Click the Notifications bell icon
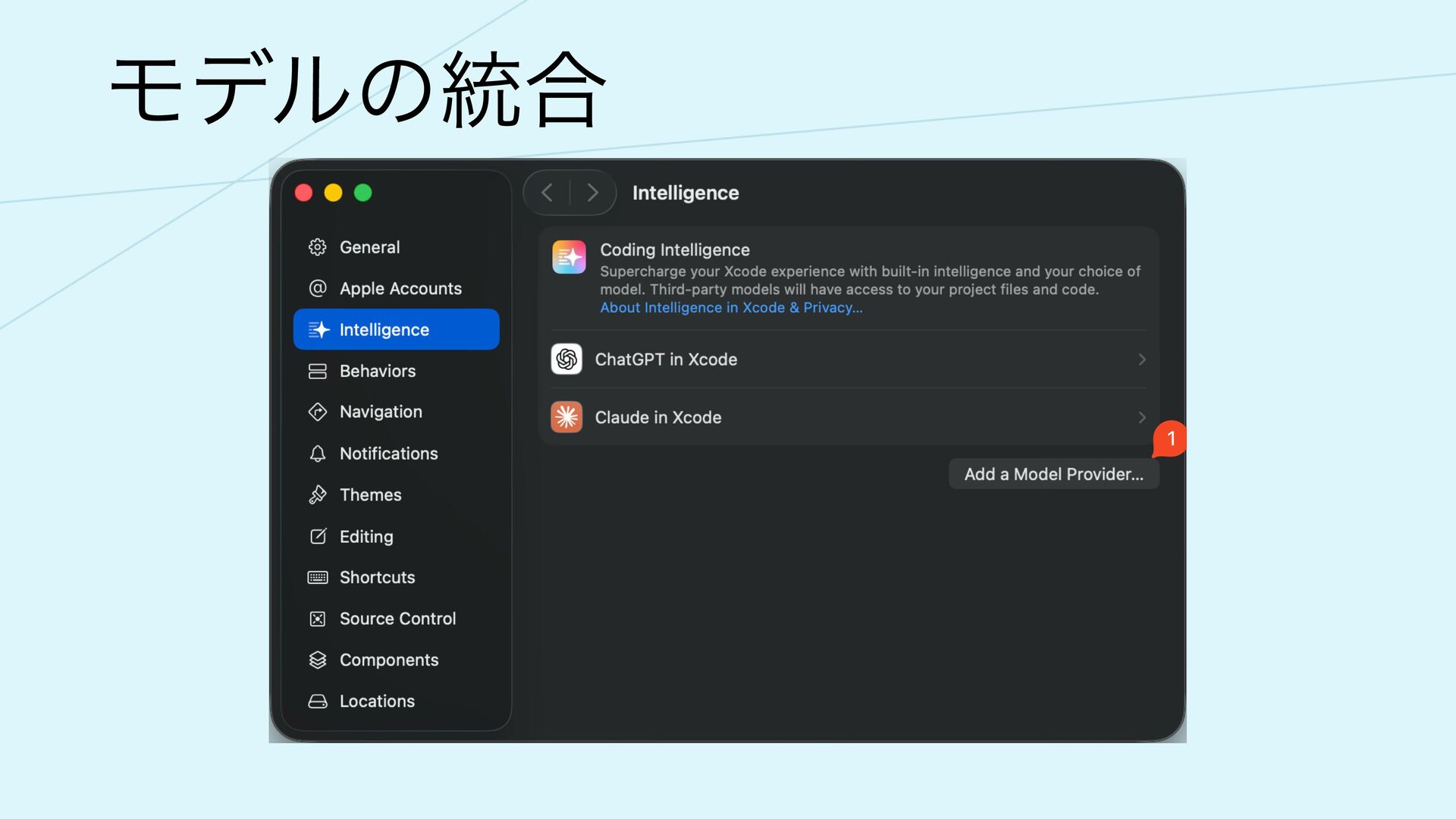Image resolution: width=1456 pixels, height=819 pixels. pos(317,453)
